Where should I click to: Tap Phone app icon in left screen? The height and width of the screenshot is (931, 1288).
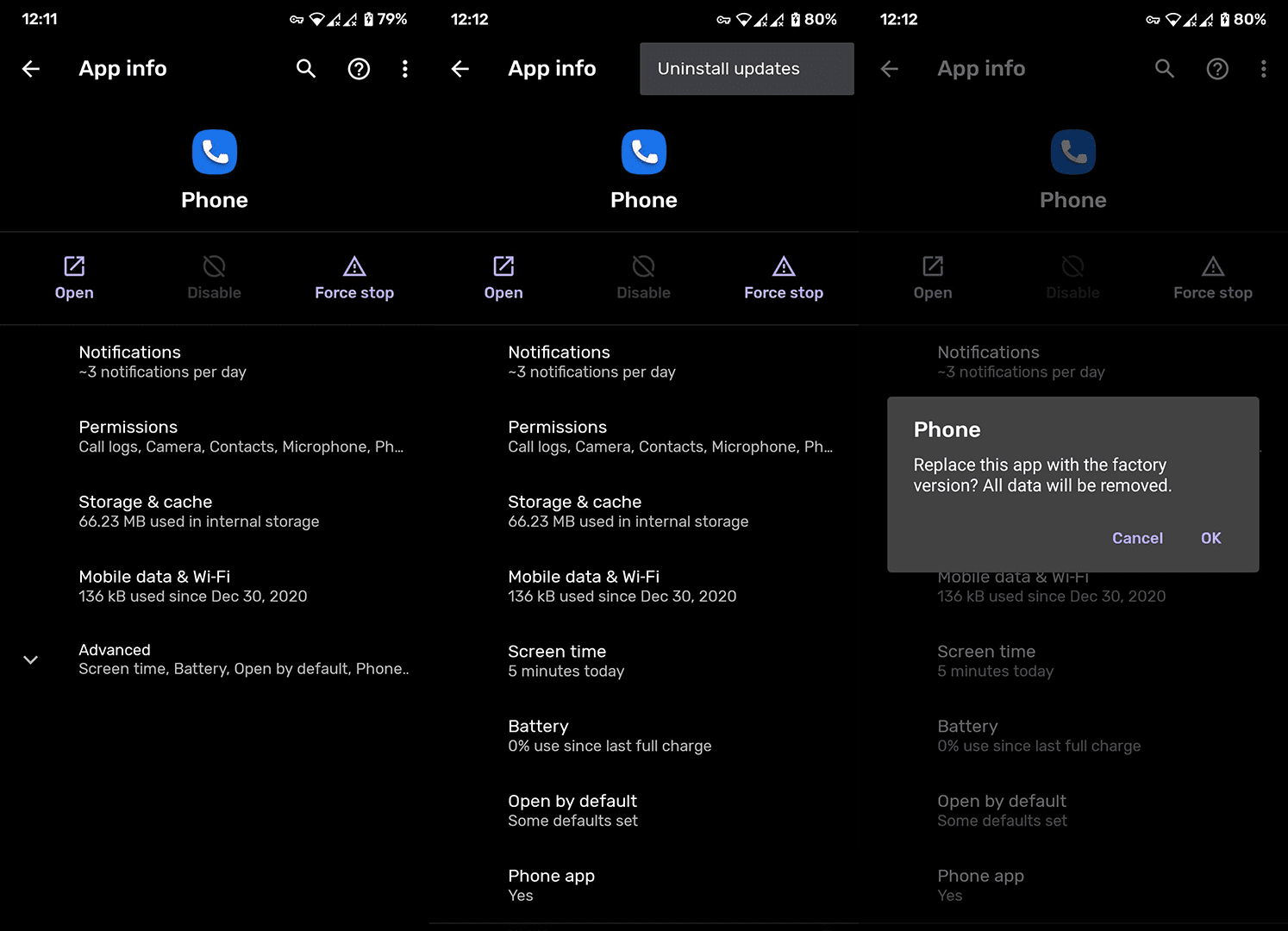[x=215, y=153]
